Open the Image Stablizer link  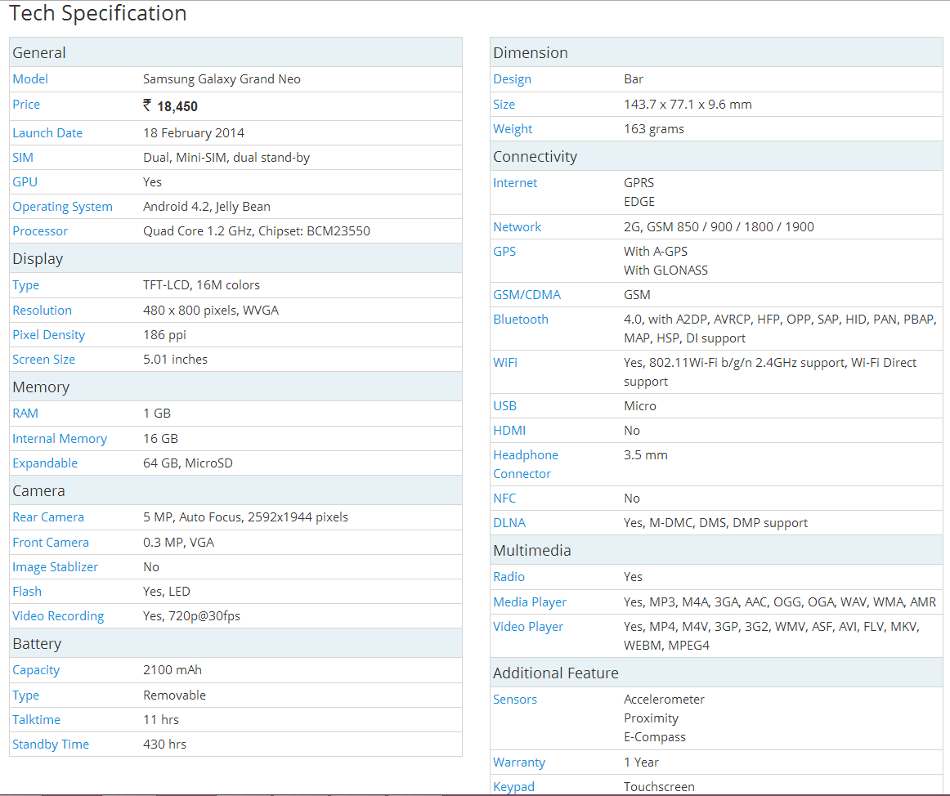click(x=55, y=567)
